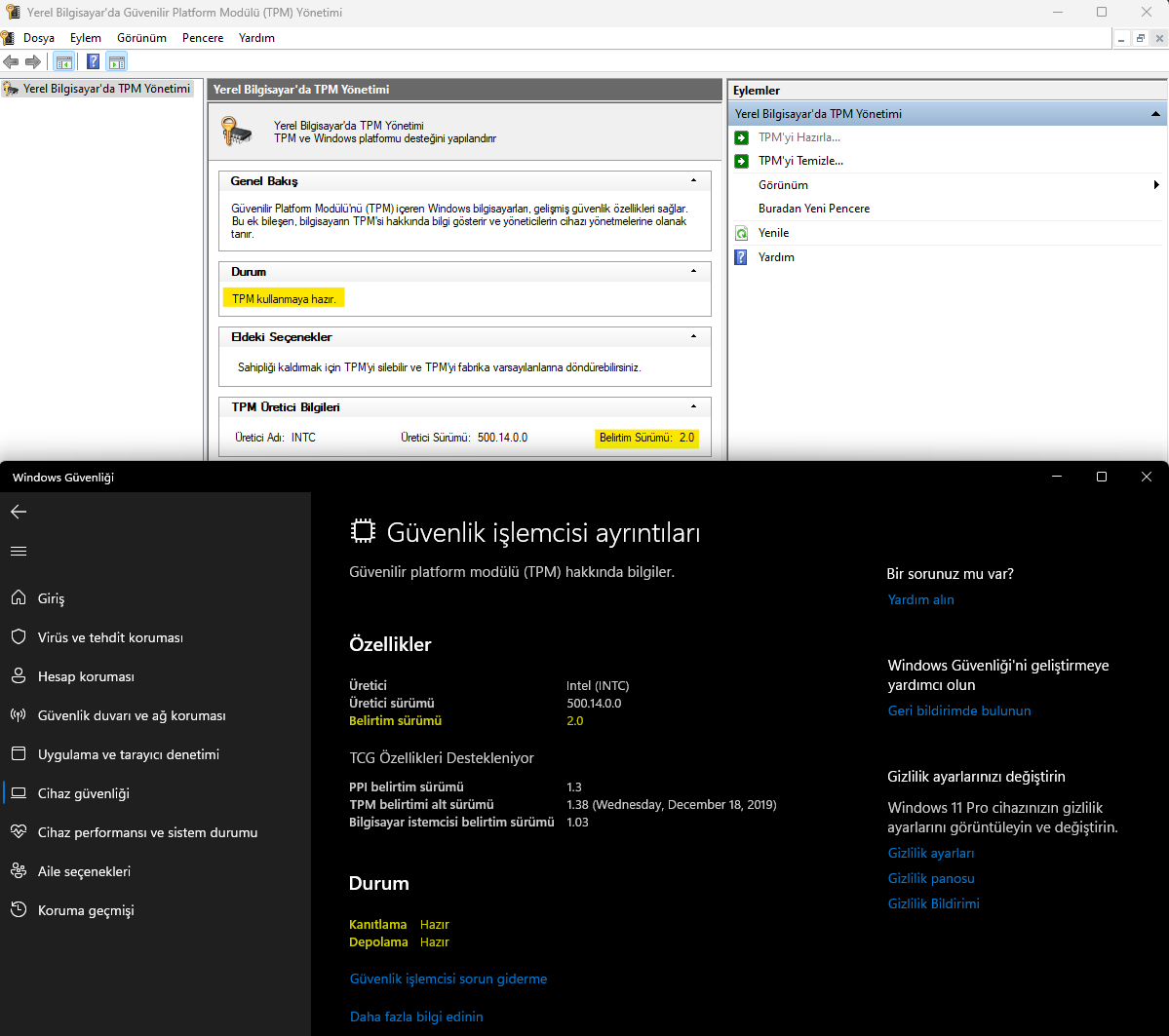
Task: Click the security processor chip icon
Action: click(x=363, y=531)
